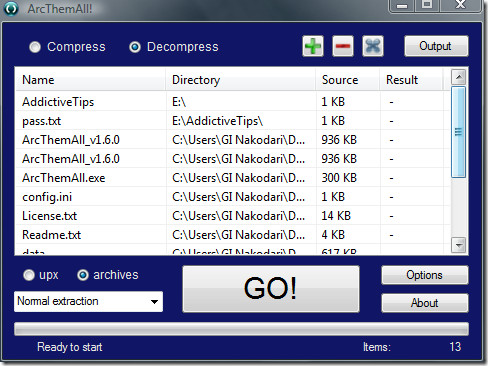The image size is (488, 366).
Task: Click the list scrollbar up arrow
Action: 459,77
